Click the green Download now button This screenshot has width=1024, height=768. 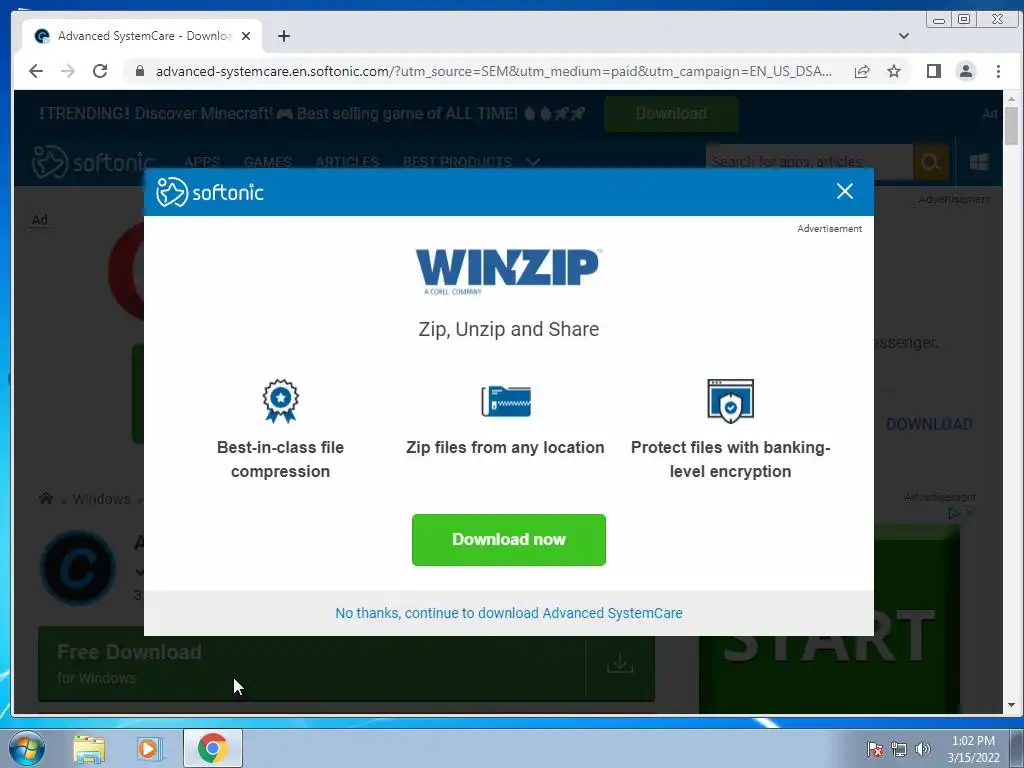pyautogui.click(x=509, y=539)
